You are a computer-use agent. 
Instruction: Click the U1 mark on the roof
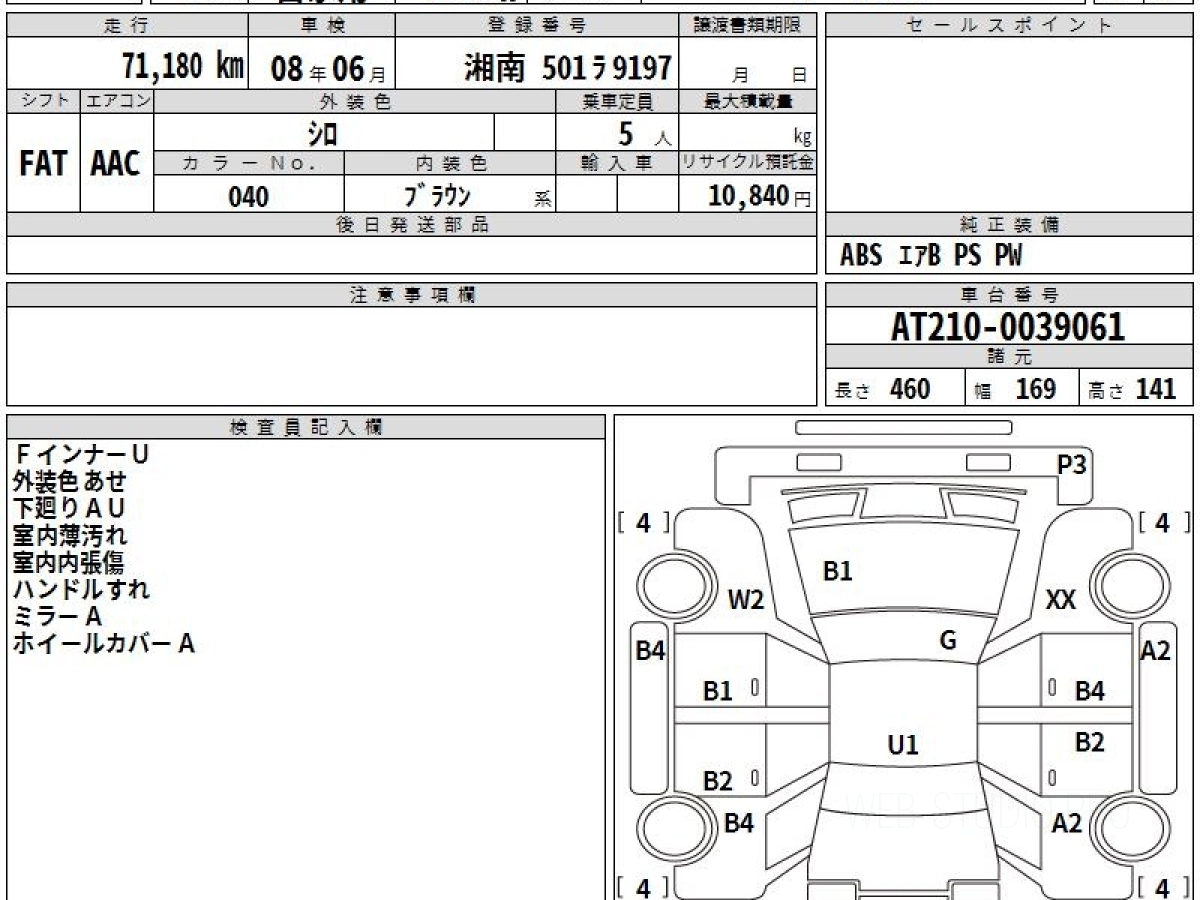903,745
